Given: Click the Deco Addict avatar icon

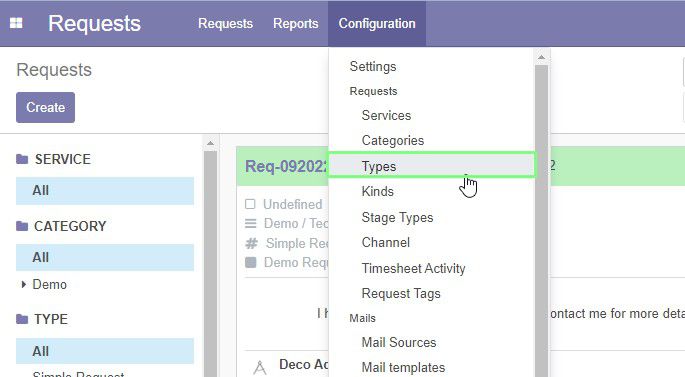Looking at the screenshot, I should pyautogui.click(x=259, y=367).
